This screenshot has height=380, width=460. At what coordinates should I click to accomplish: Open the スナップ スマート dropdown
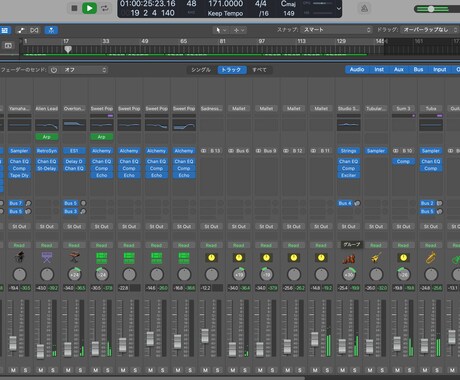pyautogui.click(x=336, y=30)
